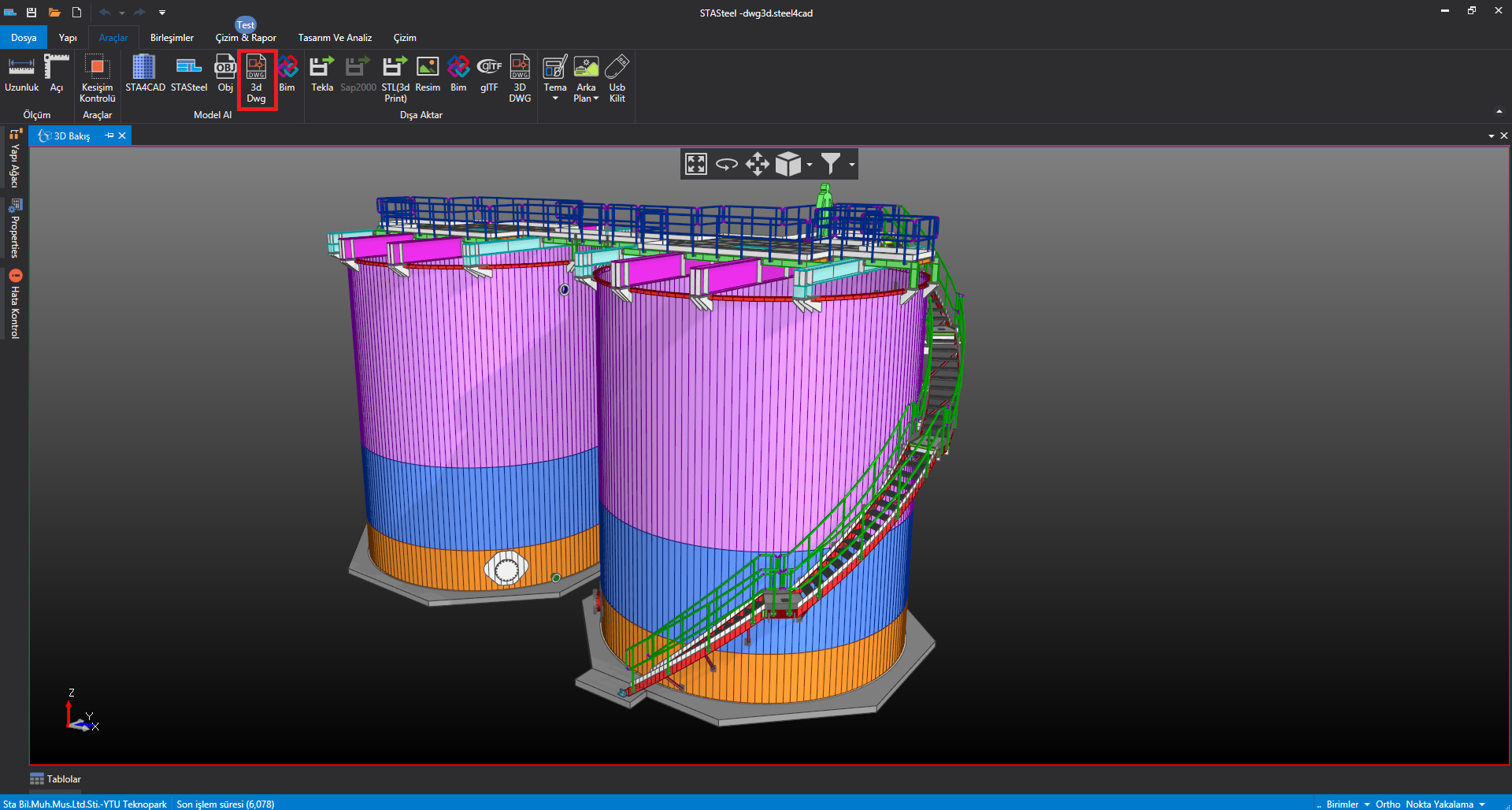
Task: Open the Tasarım Ve Analiz tab
Action: [x=335, y=38]
